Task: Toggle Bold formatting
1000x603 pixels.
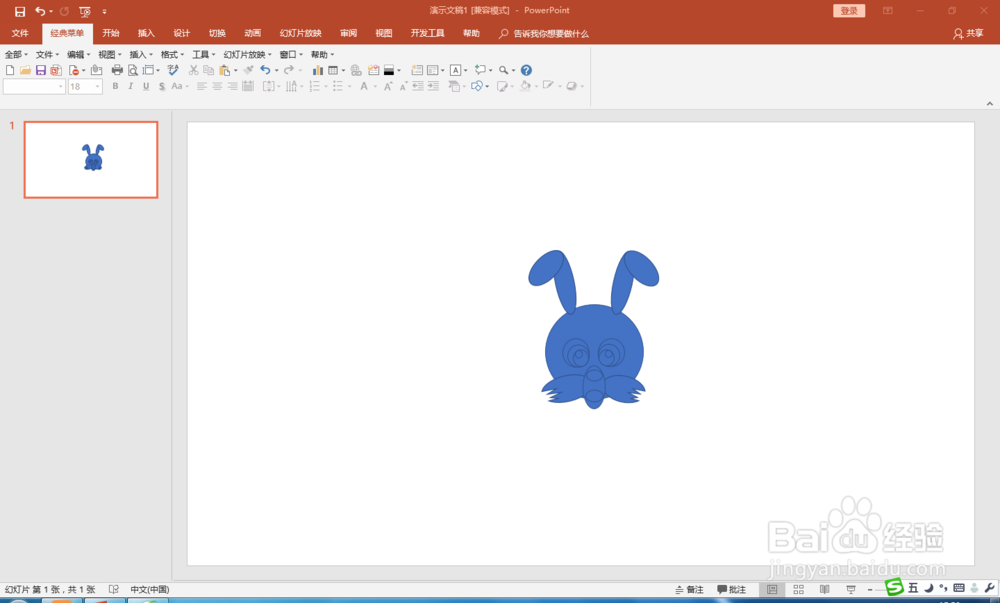Action: (x=115, y=86)
